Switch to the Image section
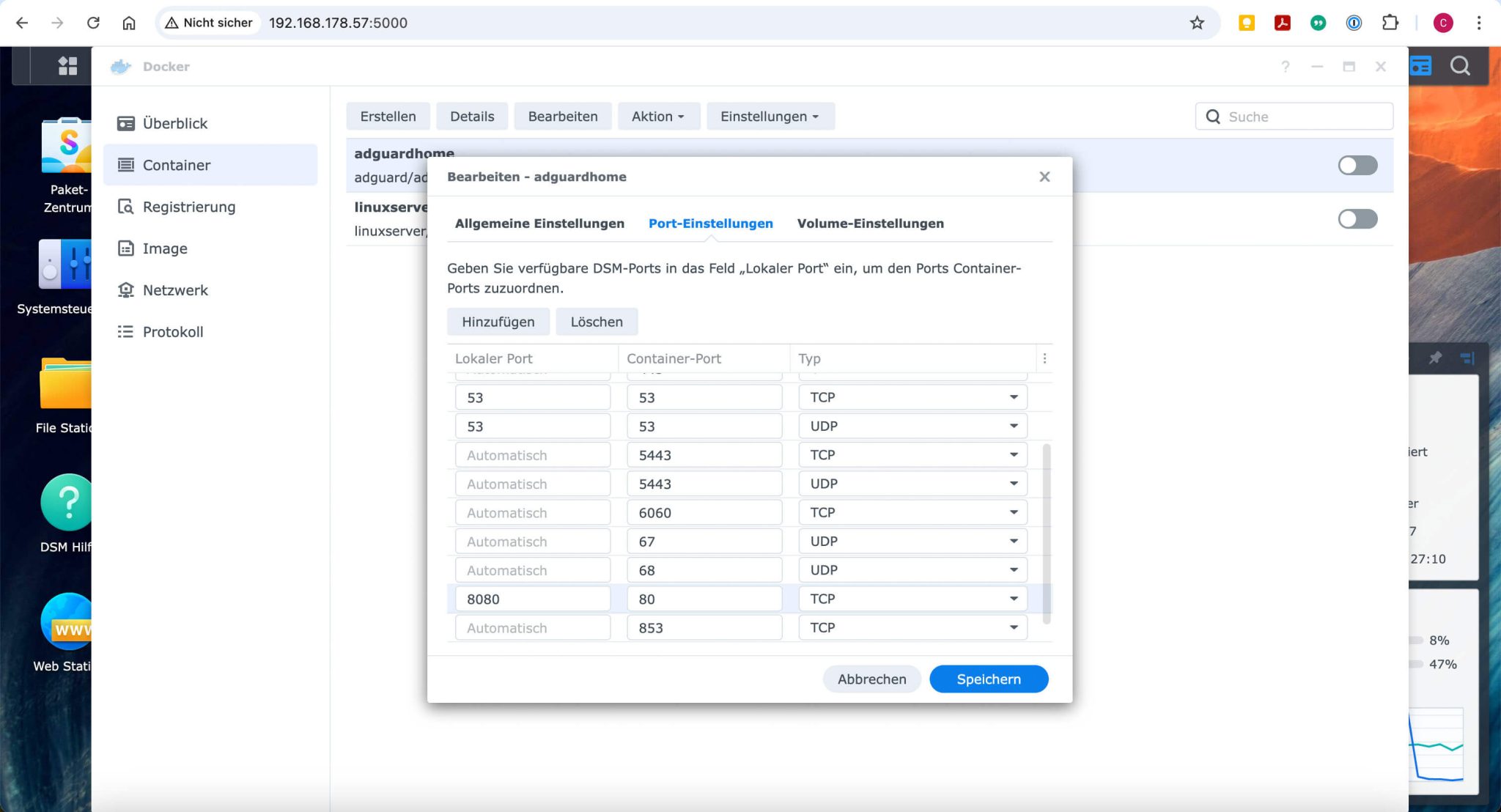Screen dimensions: 1501x812 165,248
